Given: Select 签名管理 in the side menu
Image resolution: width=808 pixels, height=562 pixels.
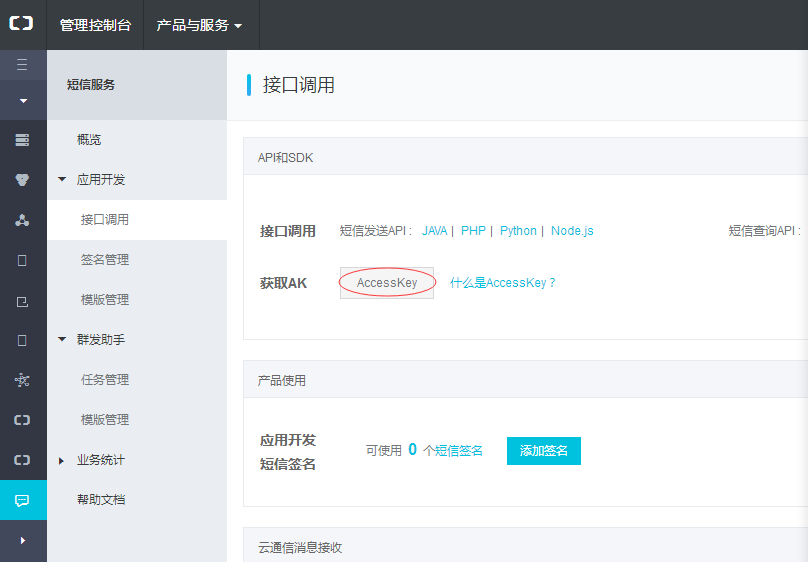Looking at the screenshot, I should pos(105,260).
